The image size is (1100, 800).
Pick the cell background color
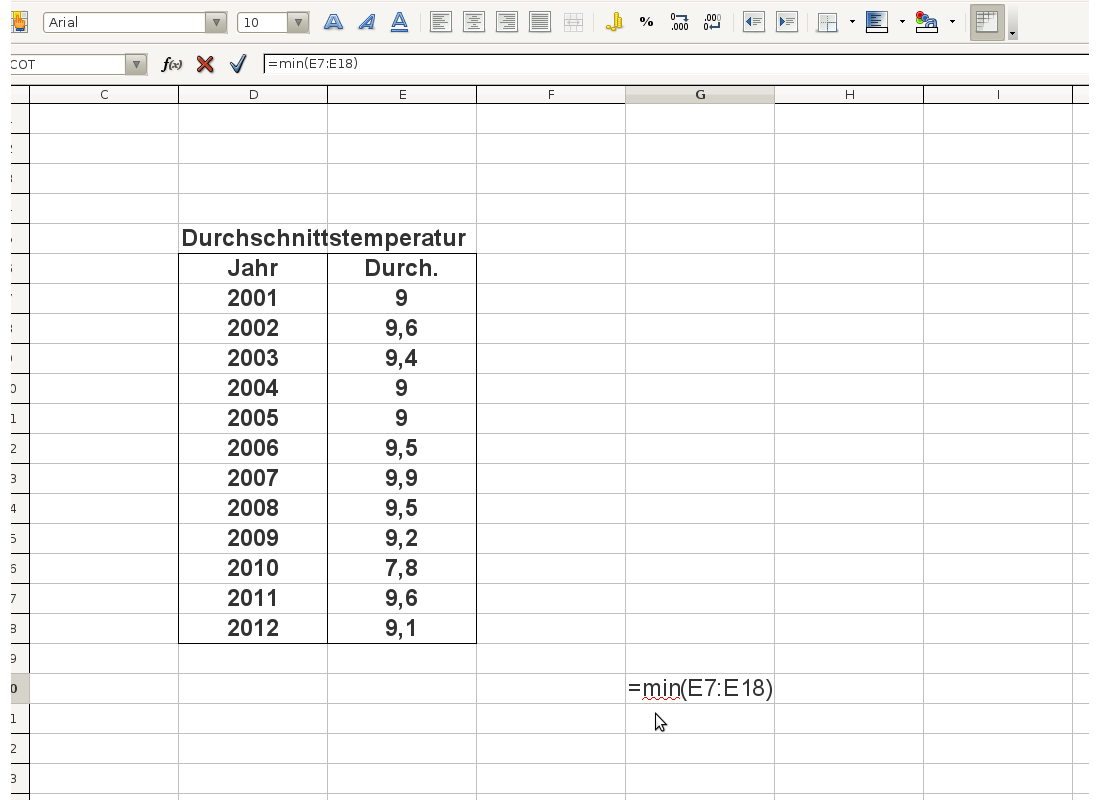(877, 22)
